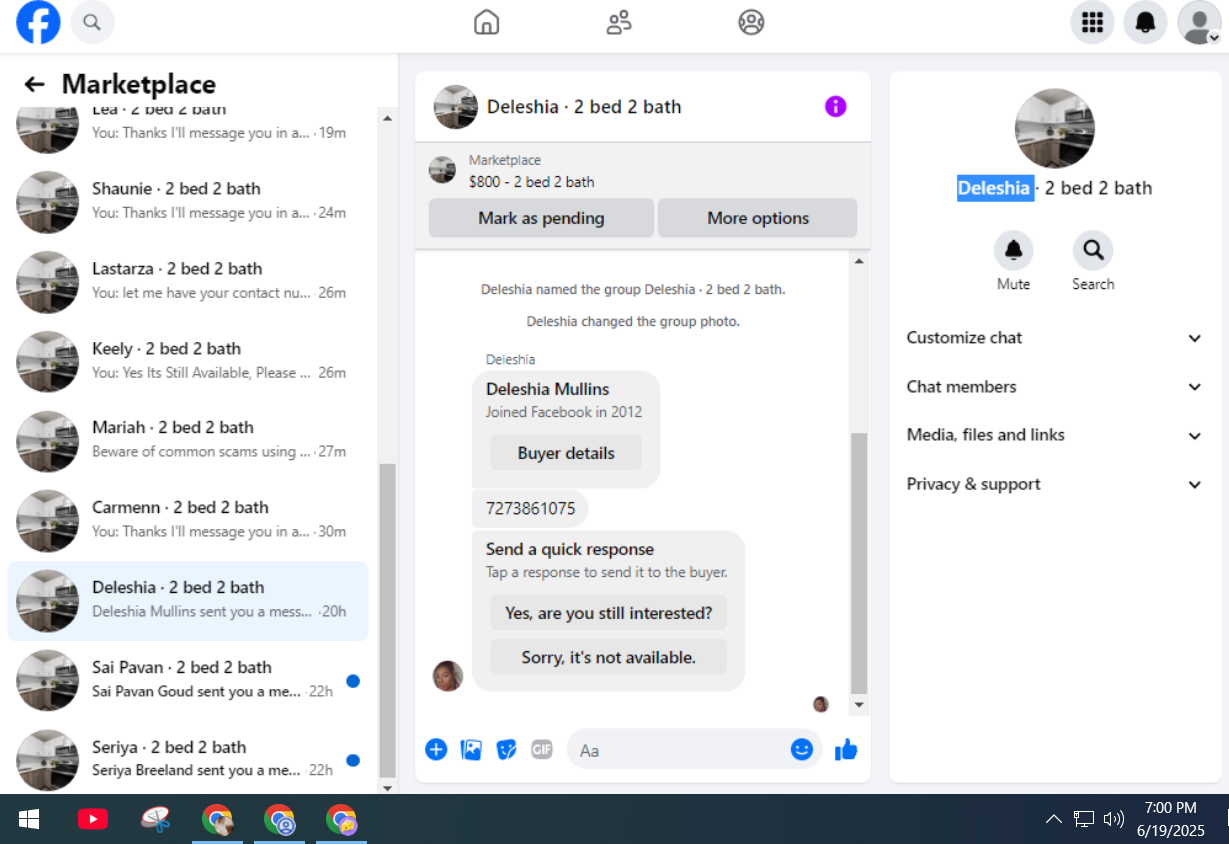The image size is (1229, 844).
Task: Open the Facebook search magnifier
Action: point(92,22)
